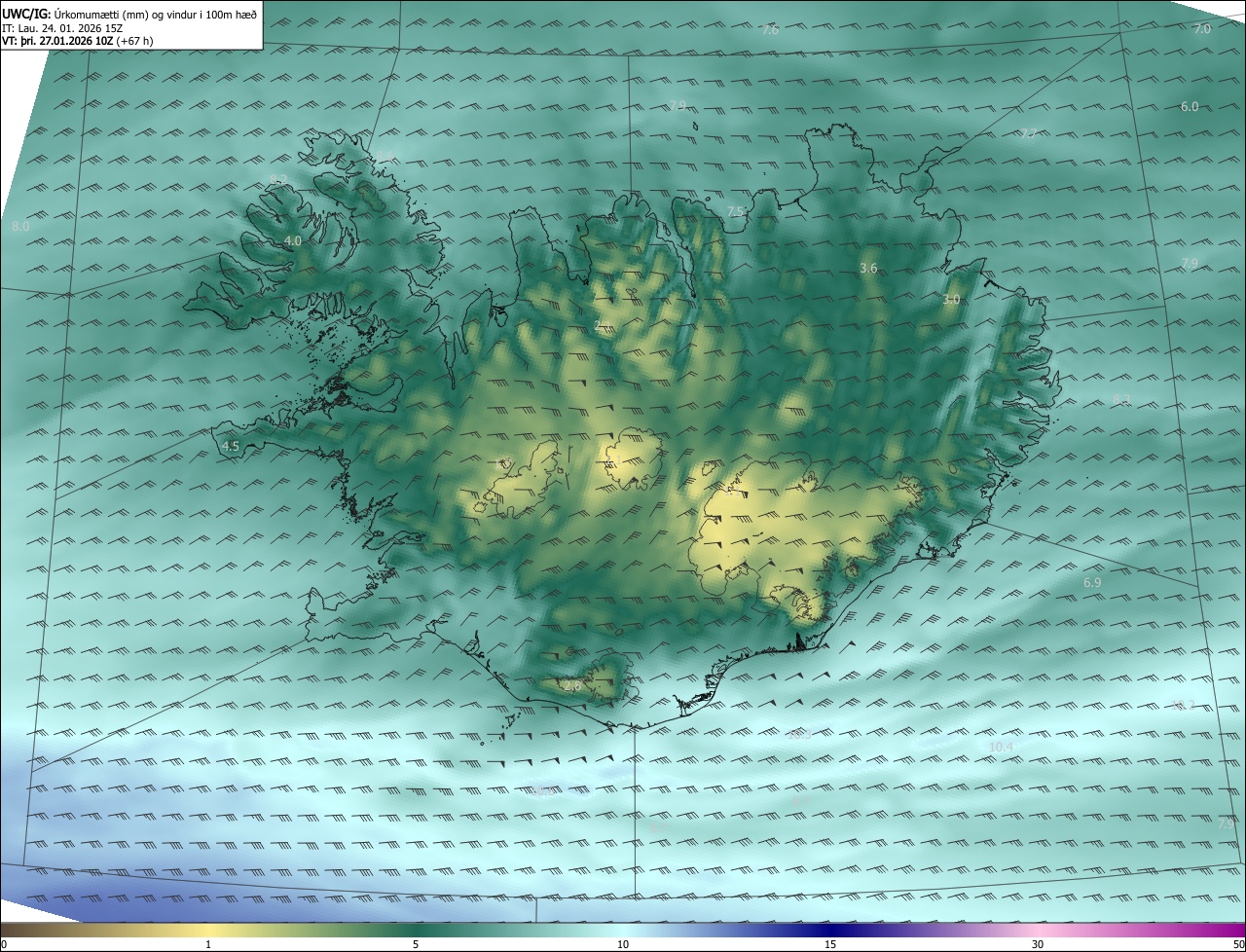
Task: Click the '10' tick on the colour scale
Action: (623, 944)
